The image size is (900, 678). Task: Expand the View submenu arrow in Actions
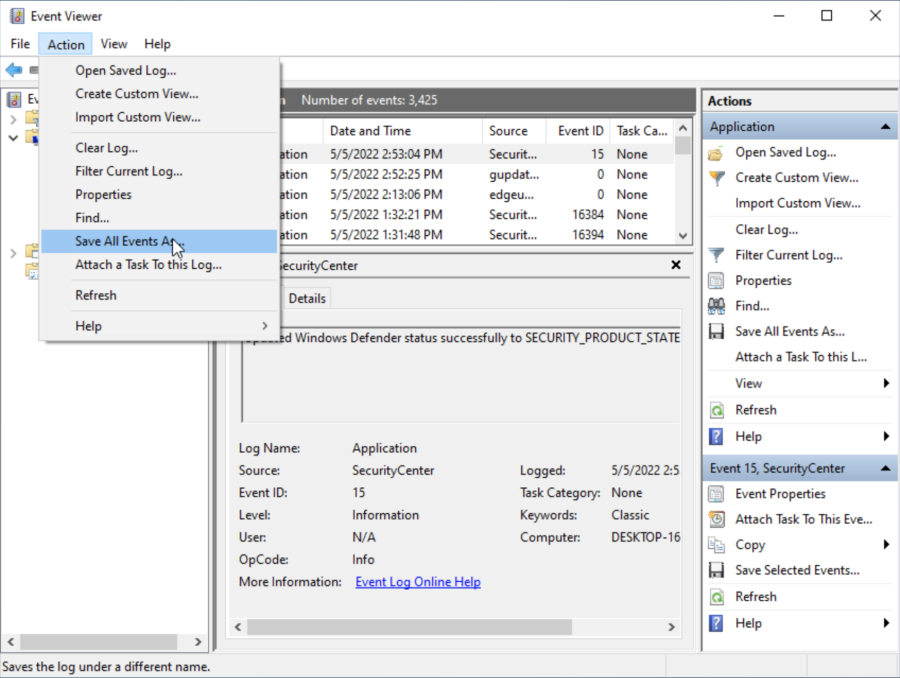coord(886,383)
